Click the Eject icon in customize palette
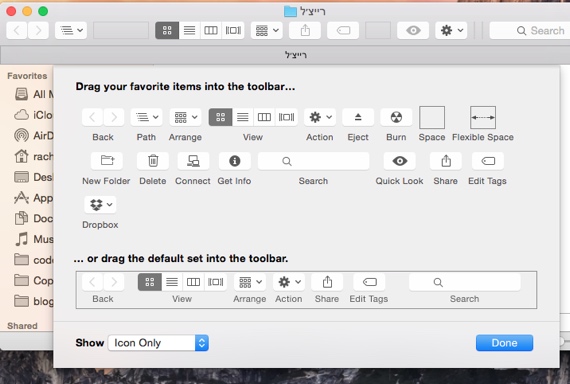The image size is (570, 384). coord(358,117)
